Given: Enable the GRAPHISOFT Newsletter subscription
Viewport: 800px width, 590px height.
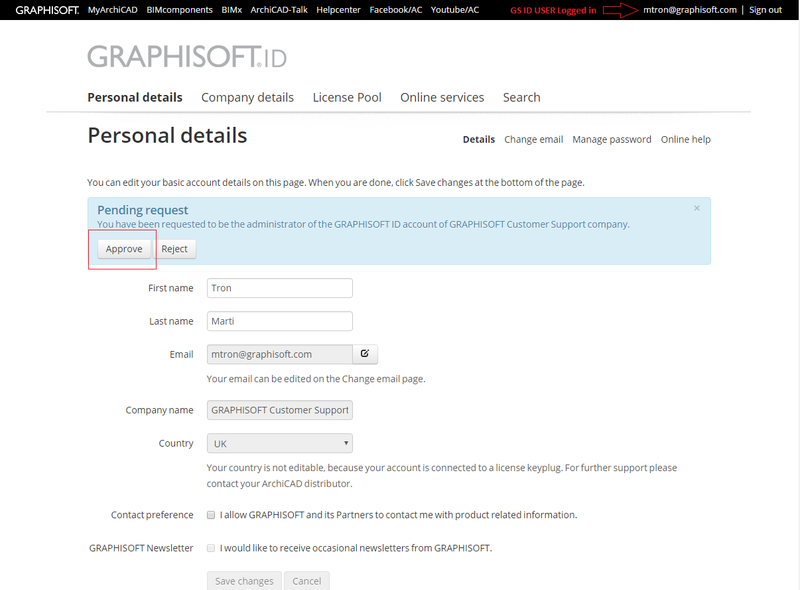Looking at the screenshot, I should (x=211, y=547).
